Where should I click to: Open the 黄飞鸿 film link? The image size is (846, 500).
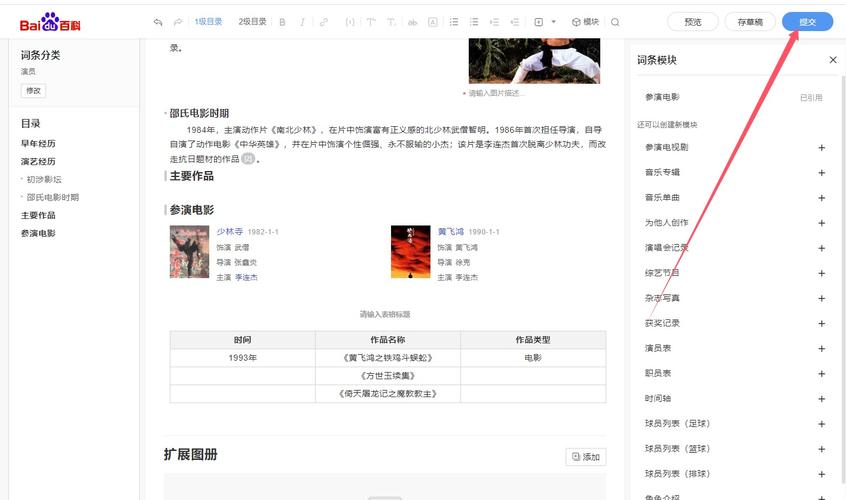click(x=451, y=231)
